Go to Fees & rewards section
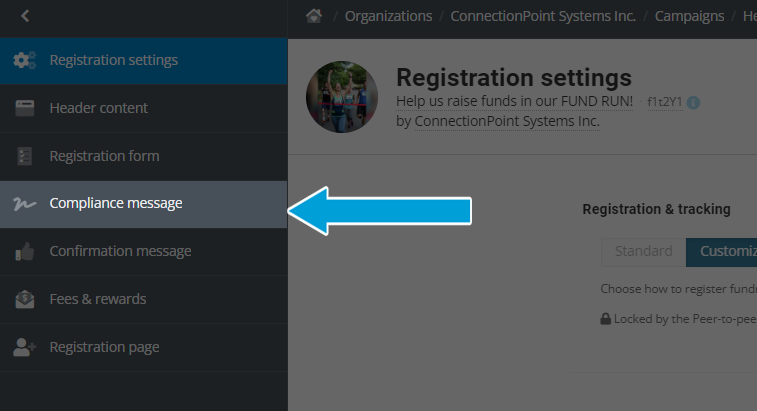 [98, 299]
